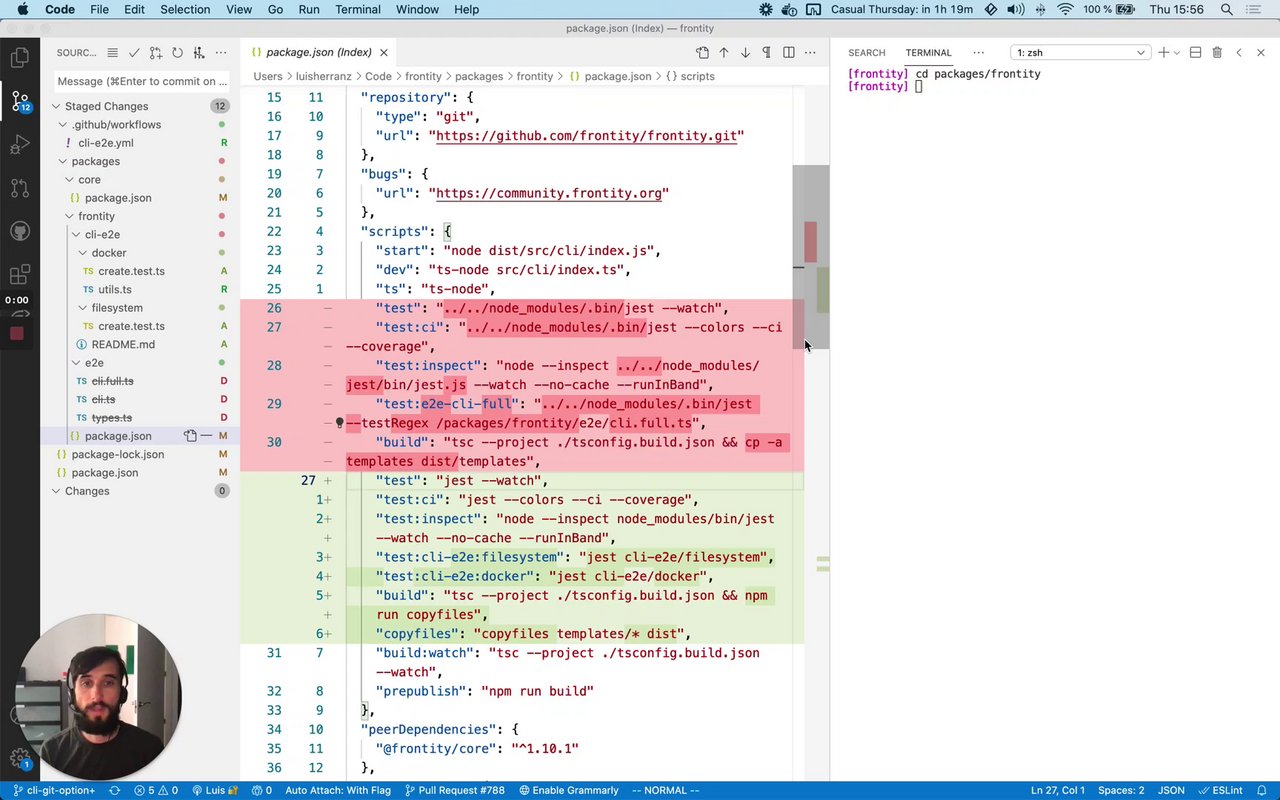Viewport: 1280px width, 800px height.
Task: Click the ESLint status bar item
Action: [1219, 790]
